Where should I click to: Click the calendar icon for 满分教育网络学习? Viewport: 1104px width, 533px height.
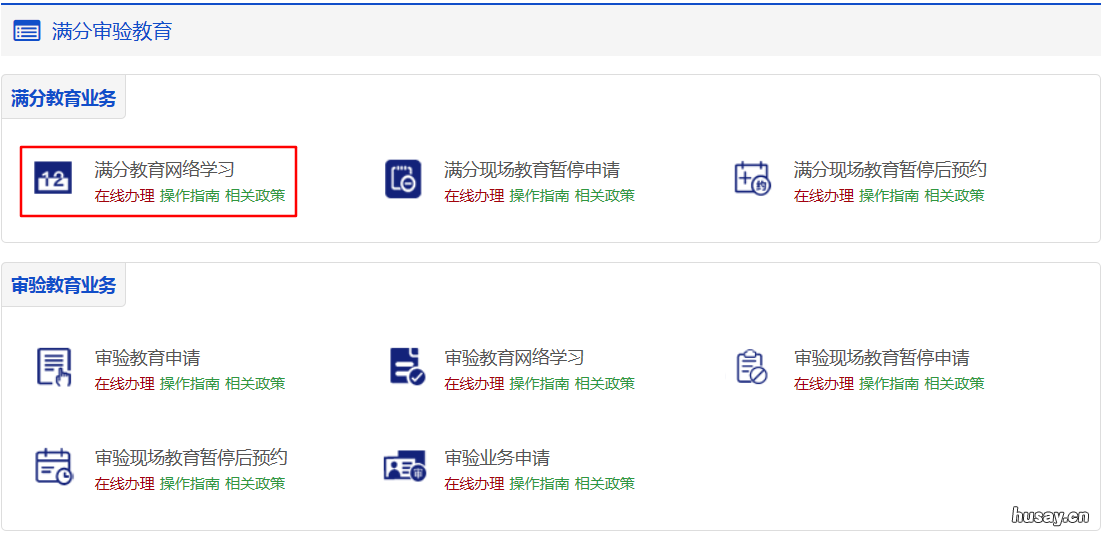54,179
